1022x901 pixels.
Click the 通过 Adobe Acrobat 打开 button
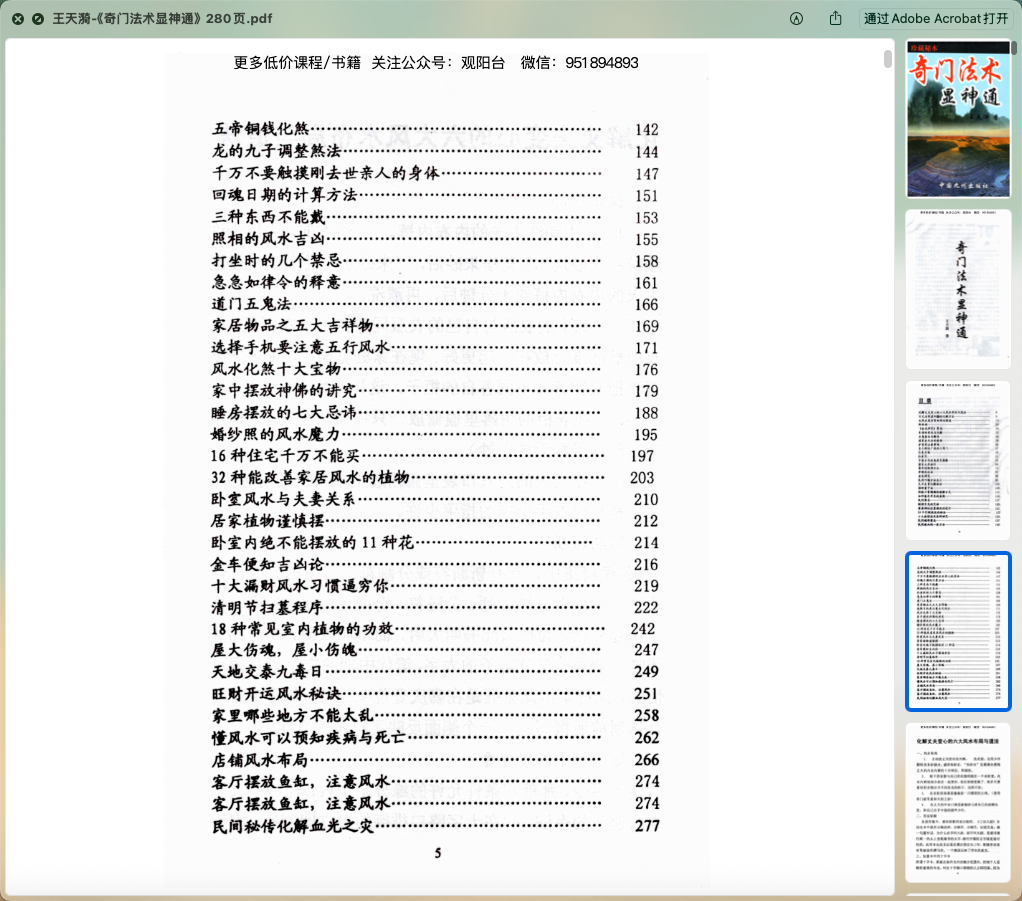click(x=935, y=19)
